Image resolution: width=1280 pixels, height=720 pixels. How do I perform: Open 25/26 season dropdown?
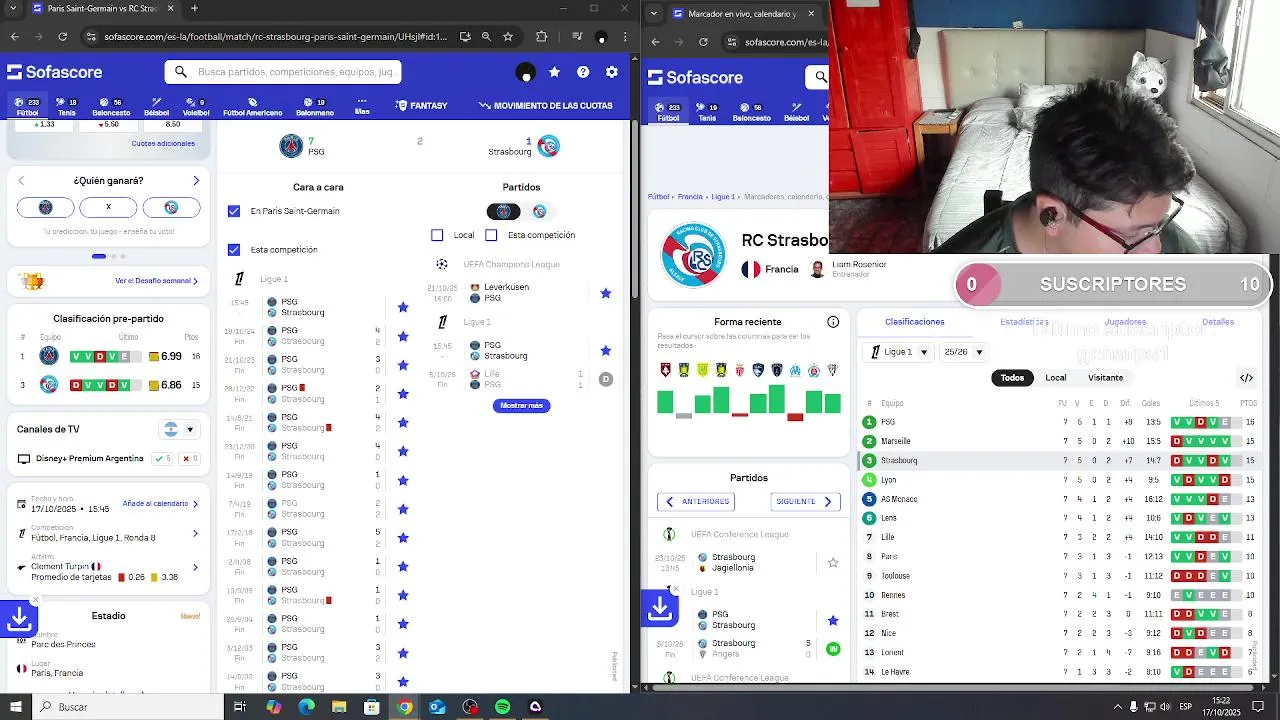pos(964,352)
